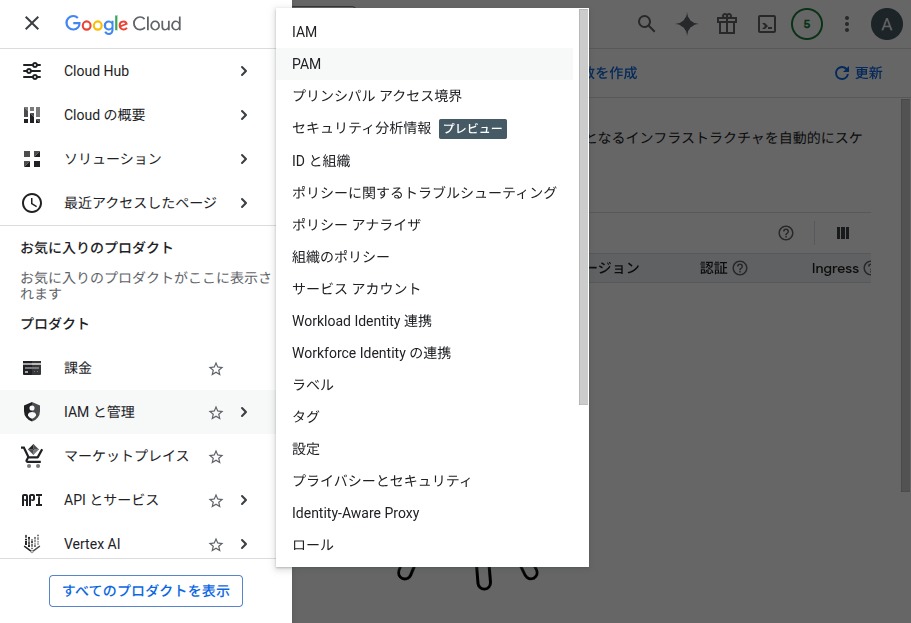Click the search magnifier icon
The width and height of the screenshot is (911, 623).
click(647, 24)
